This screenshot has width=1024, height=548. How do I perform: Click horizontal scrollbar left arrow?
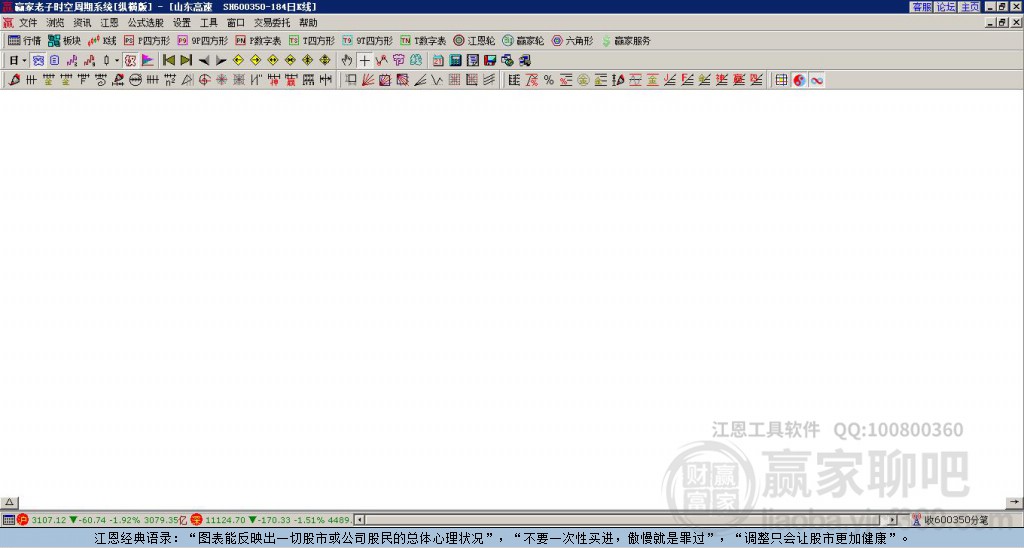coord(359,520)
